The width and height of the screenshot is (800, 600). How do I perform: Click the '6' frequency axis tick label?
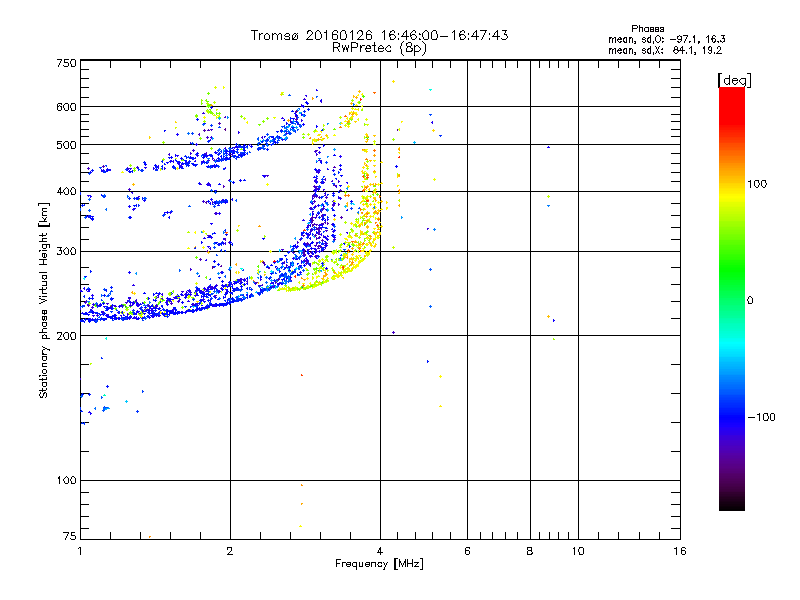pyautogui.click(x=467, y=551)
